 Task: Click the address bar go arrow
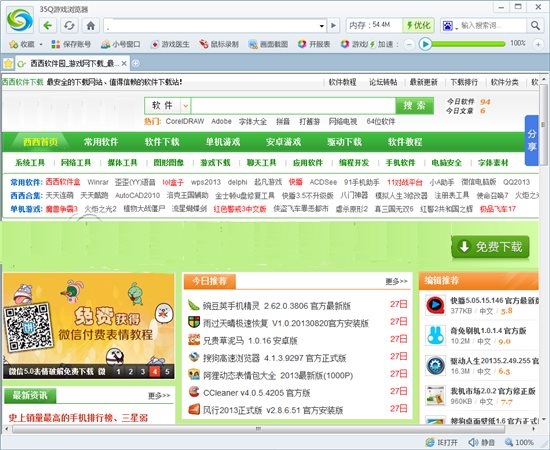pyautogui.click(x=333, y=25)
